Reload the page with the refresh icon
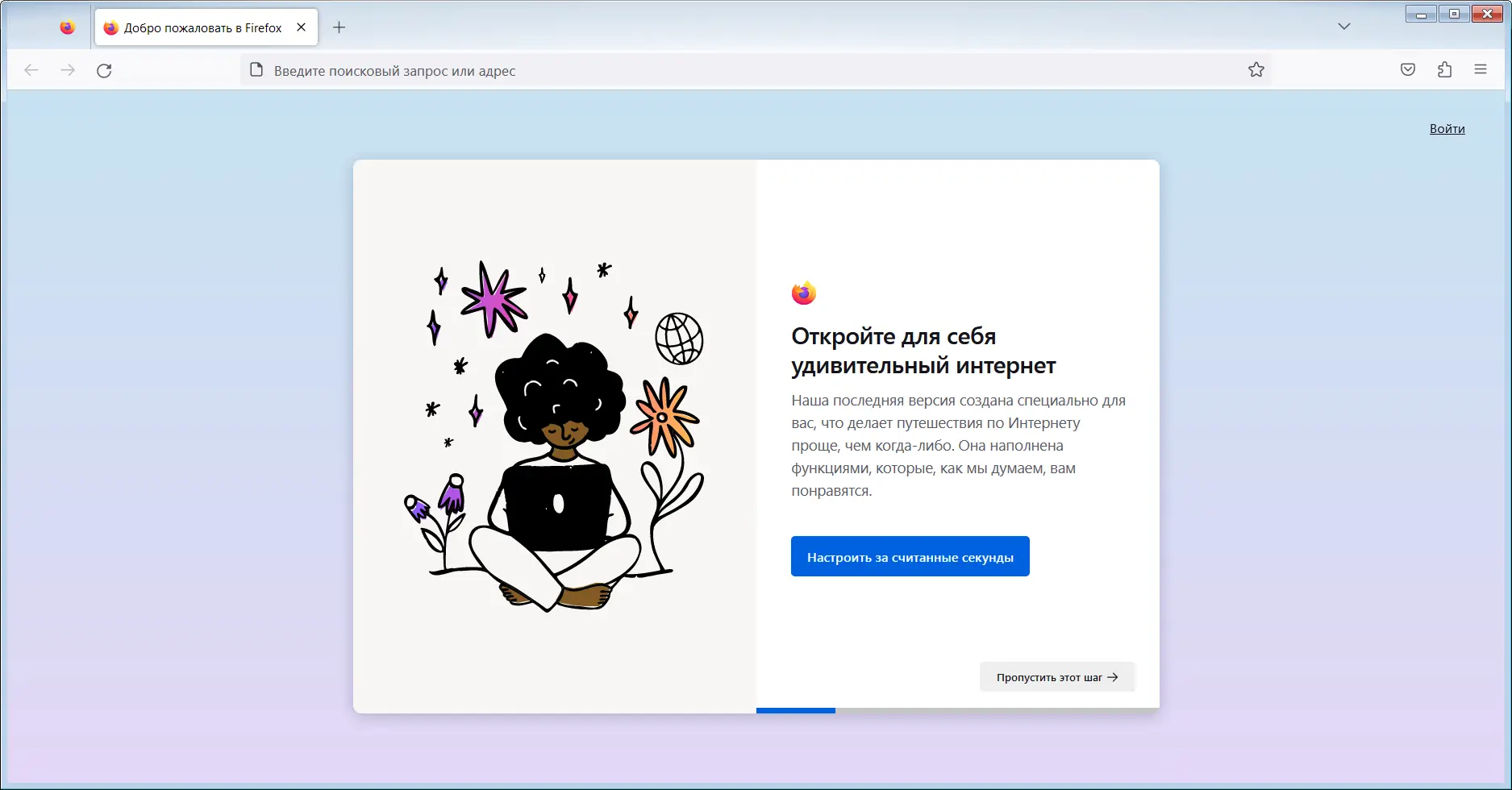1512x790 pixels. (x=104, y=70)
